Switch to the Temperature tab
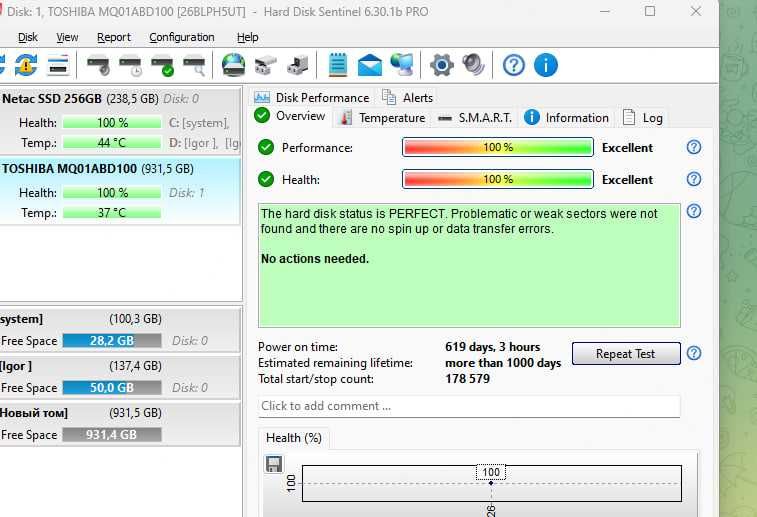757x517 pixels. [x=382, y=118]
